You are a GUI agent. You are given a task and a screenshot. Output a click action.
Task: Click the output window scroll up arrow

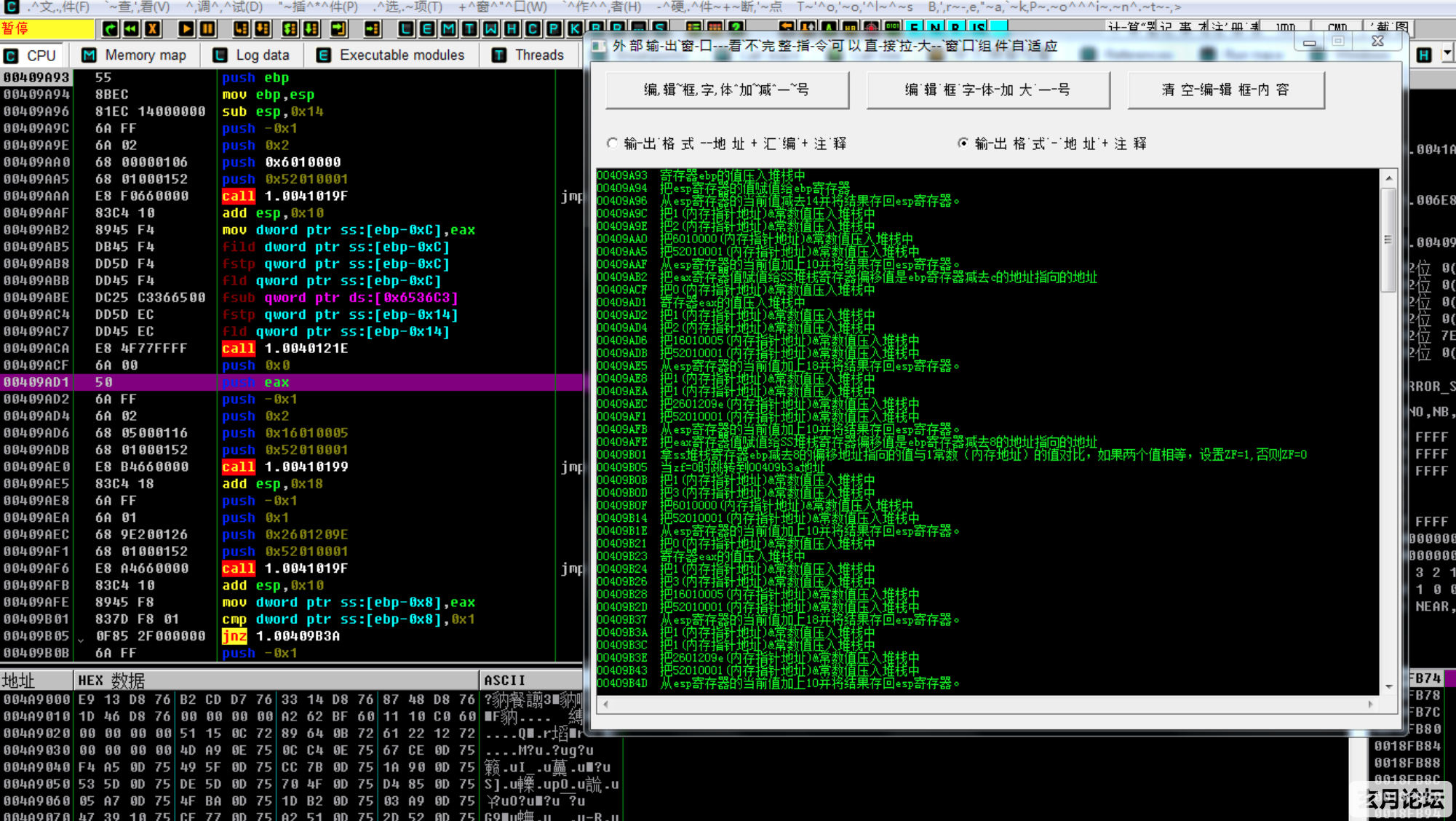[1388, 178]
